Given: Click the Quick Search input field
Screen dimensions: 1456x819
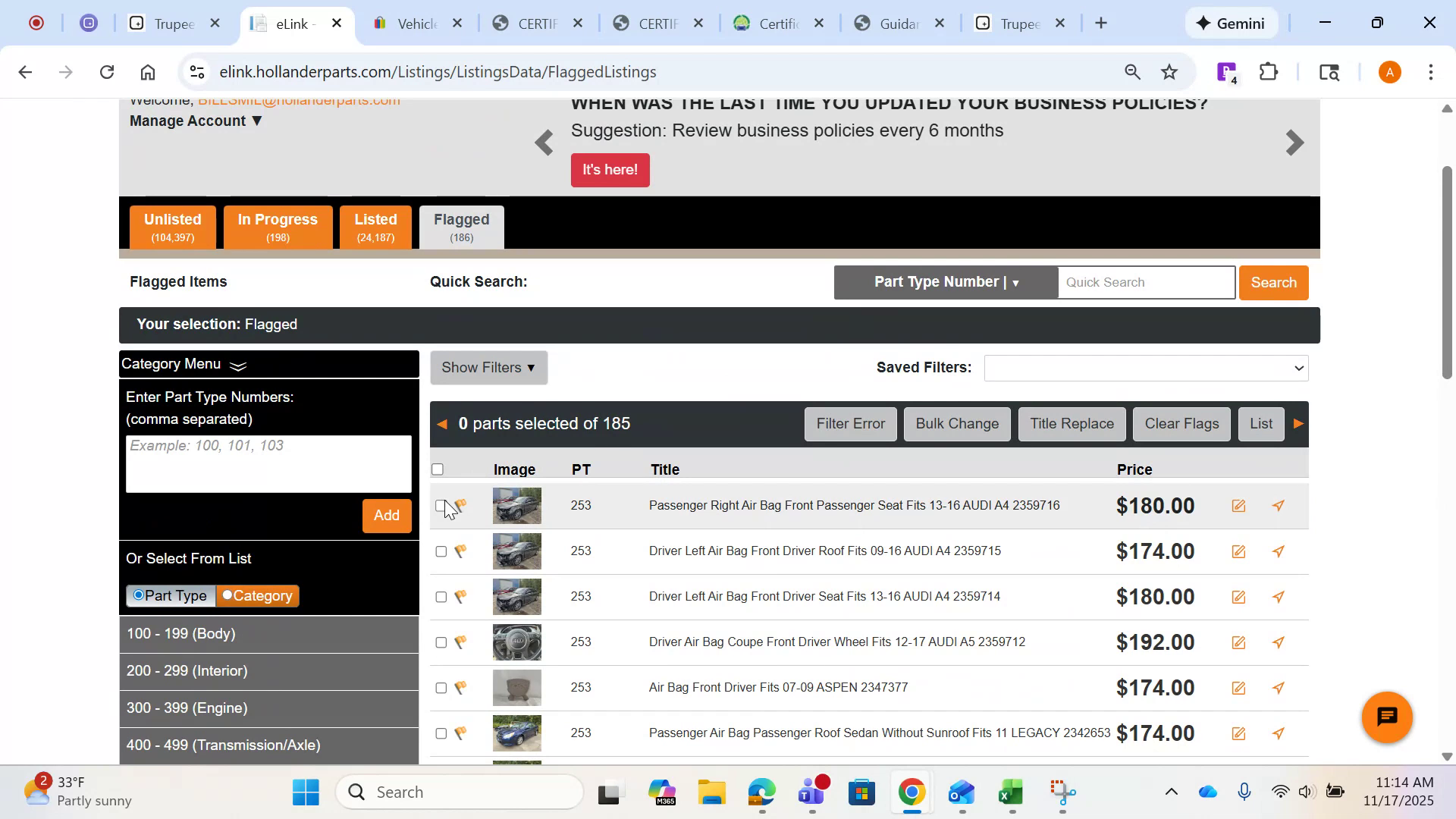Looking at the screenshot, I should point(1145,282).
